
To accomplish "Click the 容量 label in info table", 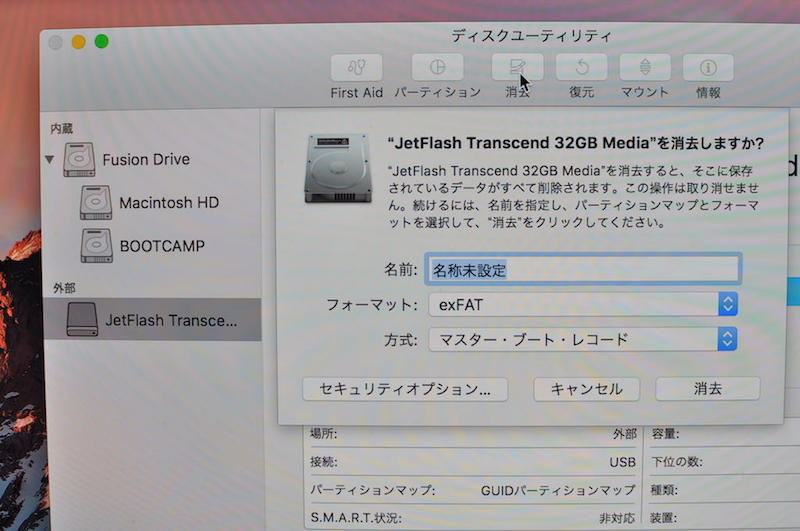I will (x=665, y=434).
